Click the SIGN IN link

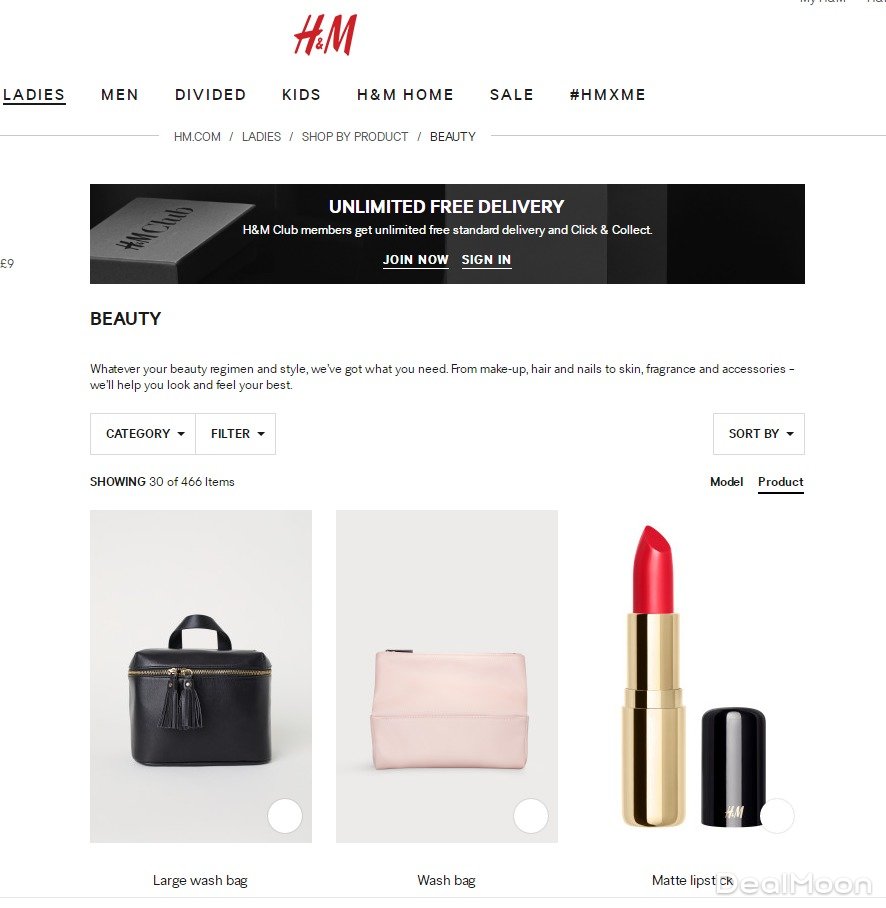[486, 259]
